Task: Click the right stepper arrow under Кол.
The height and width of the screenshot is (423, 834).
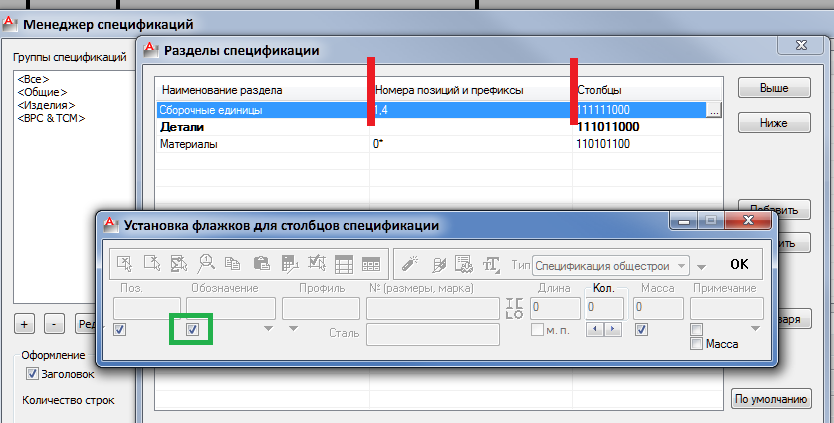Action: pos(612,330)
